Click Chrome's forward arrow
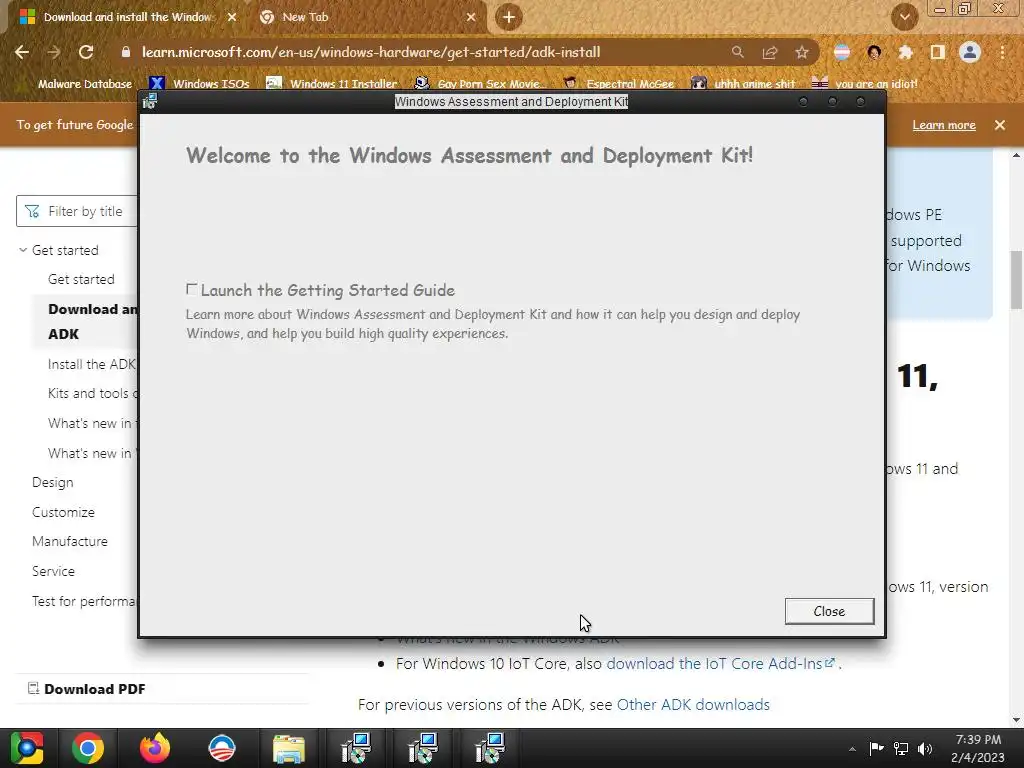 pos(54,52)
